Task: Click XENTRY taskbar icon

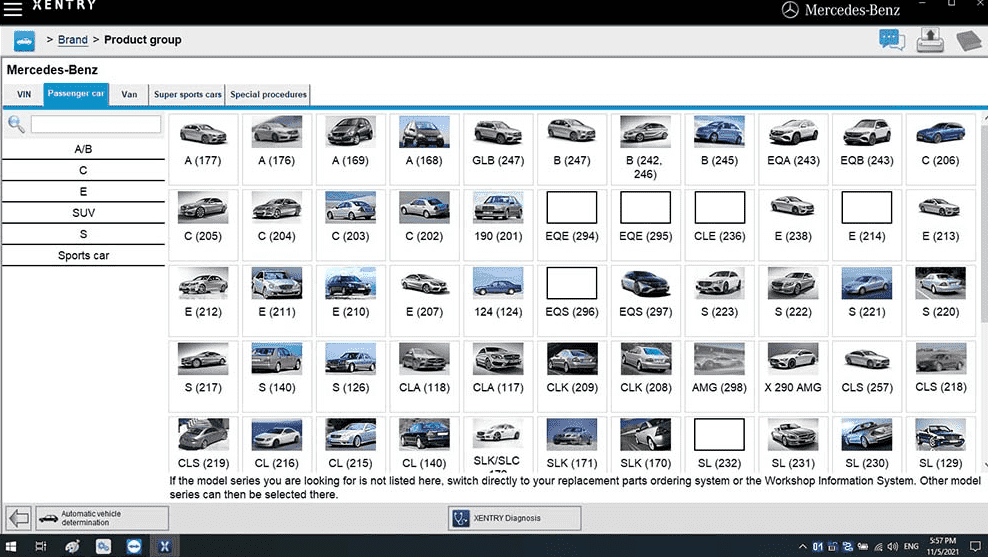Action: (x=164, y=546)
